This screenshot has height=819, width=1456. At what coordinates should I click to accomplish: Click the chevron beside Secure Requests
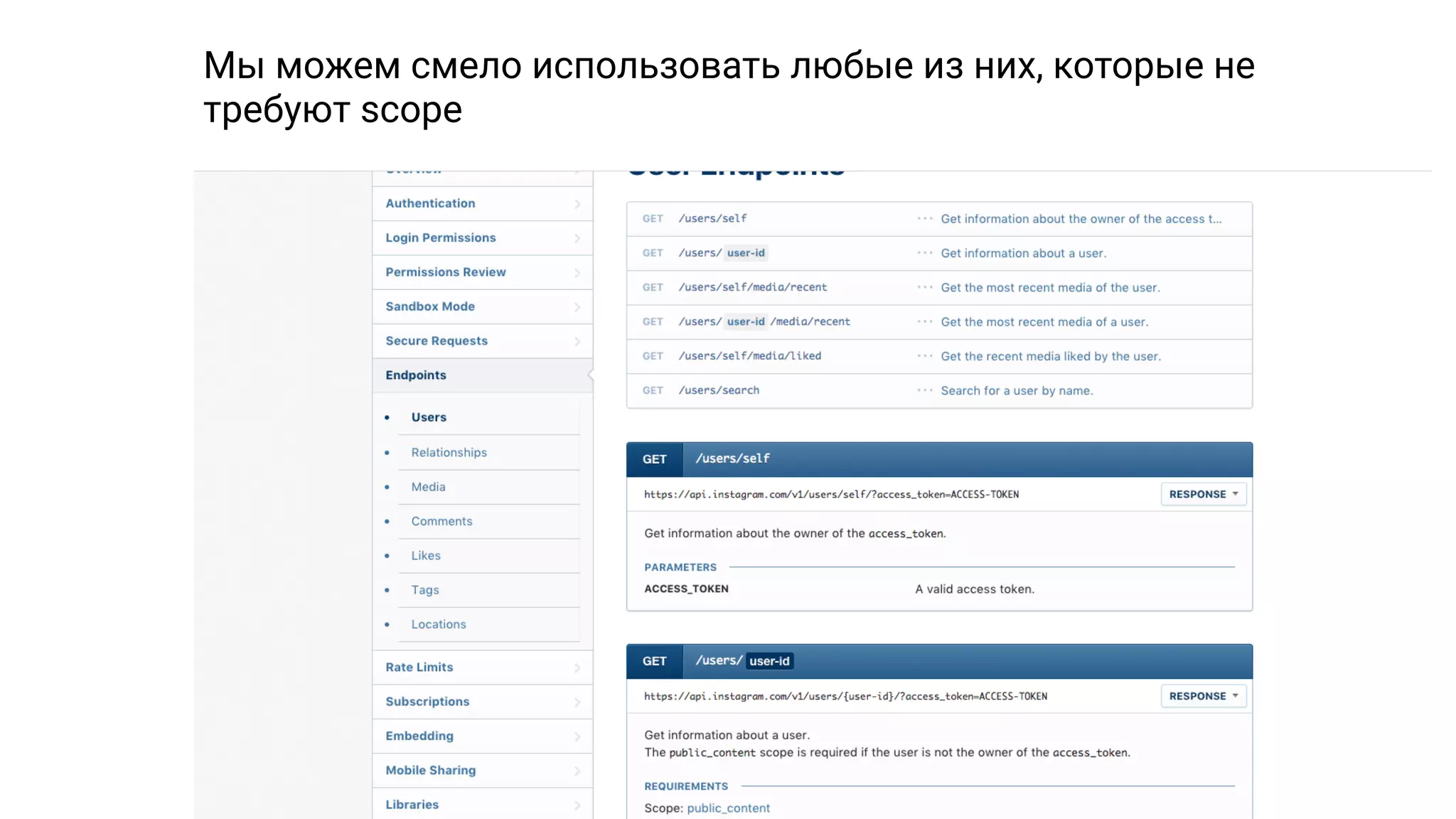tap(577, 341)
